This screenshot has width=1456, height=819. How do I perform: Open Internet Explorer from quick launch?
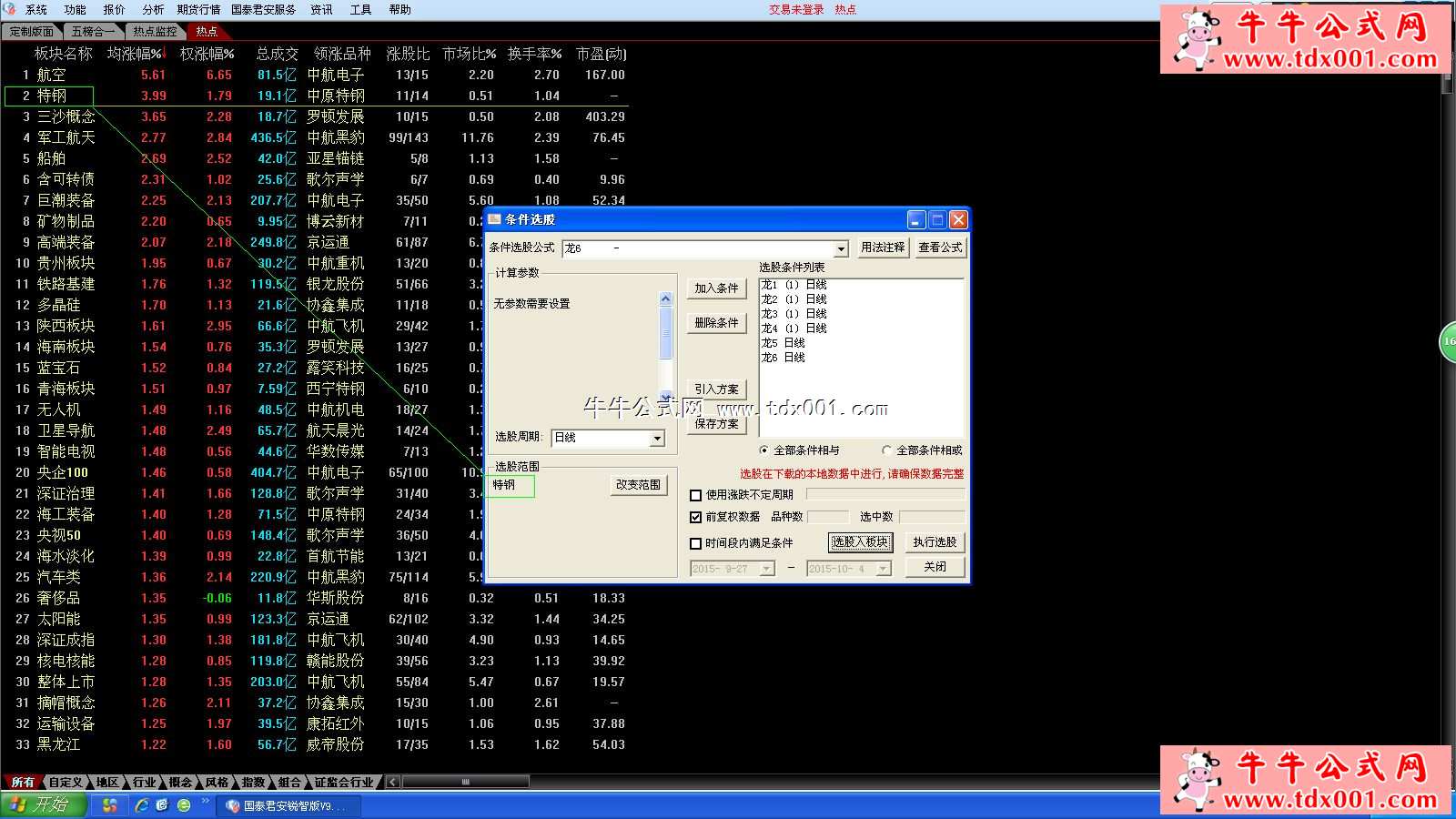142,805
